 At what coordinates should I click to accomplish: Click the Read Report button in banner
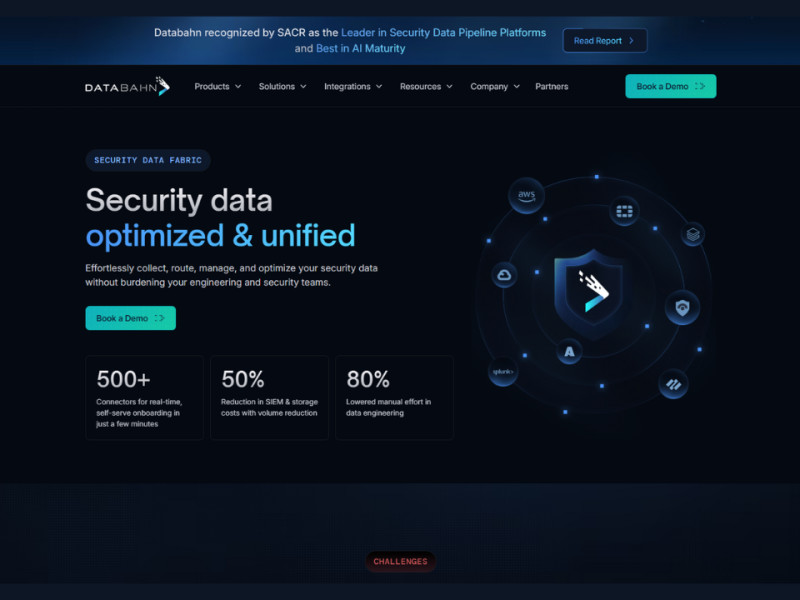605,40
